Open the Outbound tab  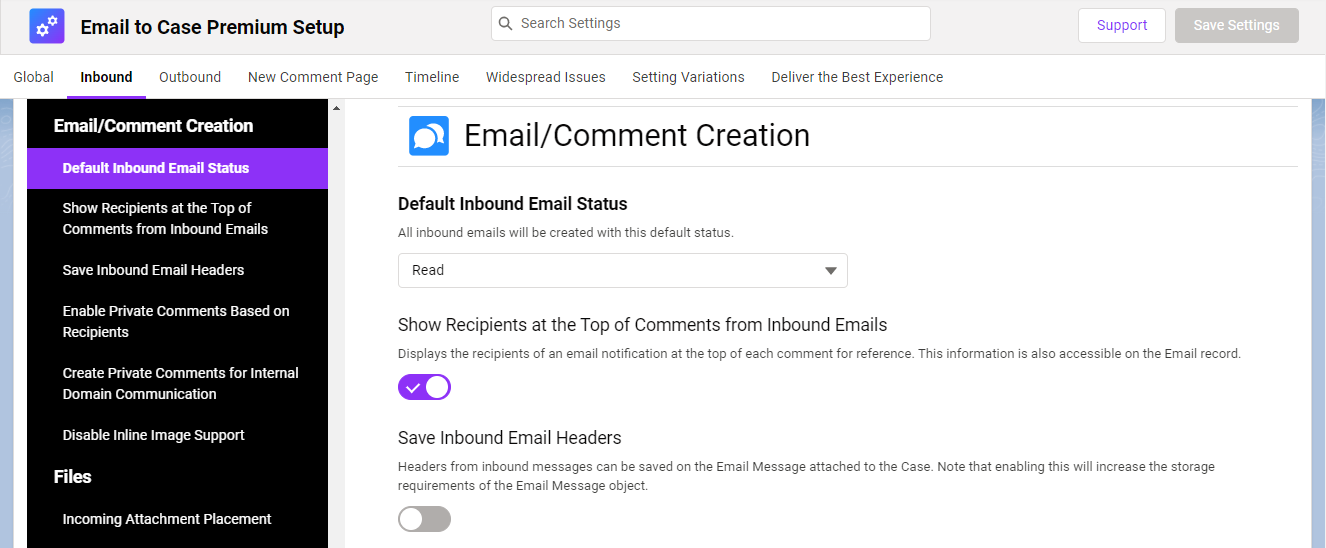(190, 77)
